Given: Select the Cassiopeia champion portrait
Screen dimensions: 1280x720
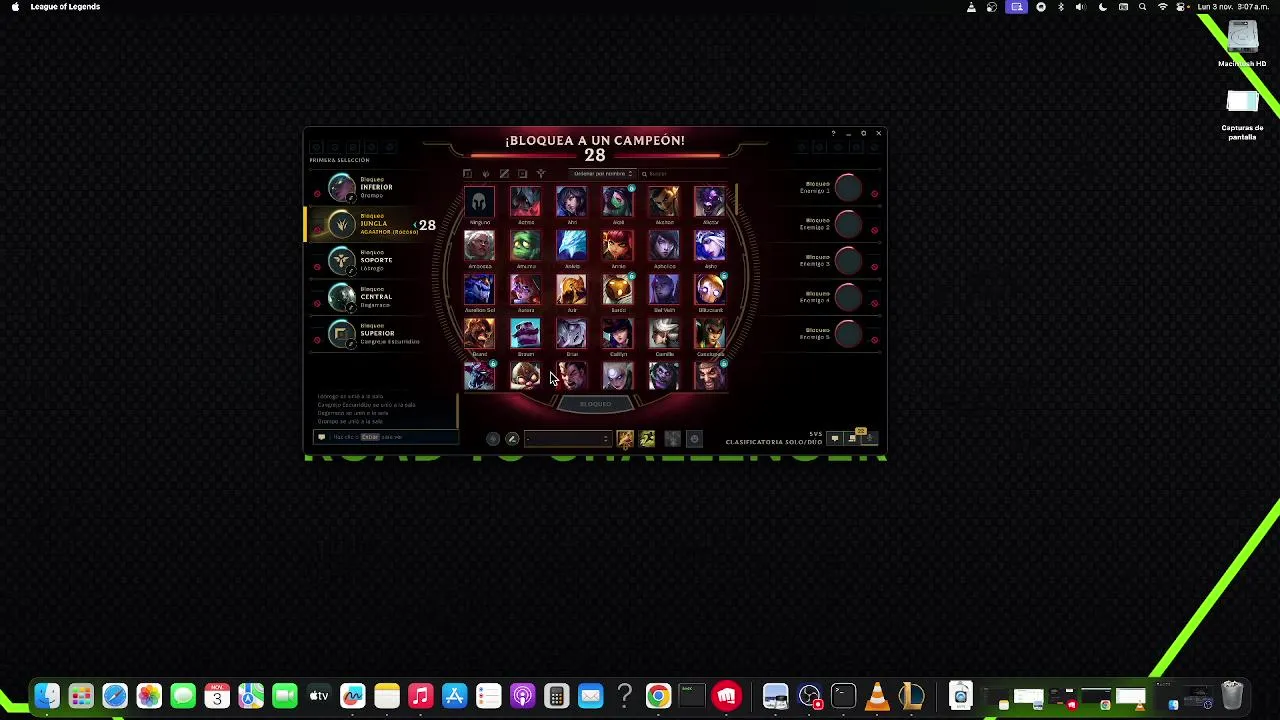Looking at the screenshot, I should [x=710, y=334].
